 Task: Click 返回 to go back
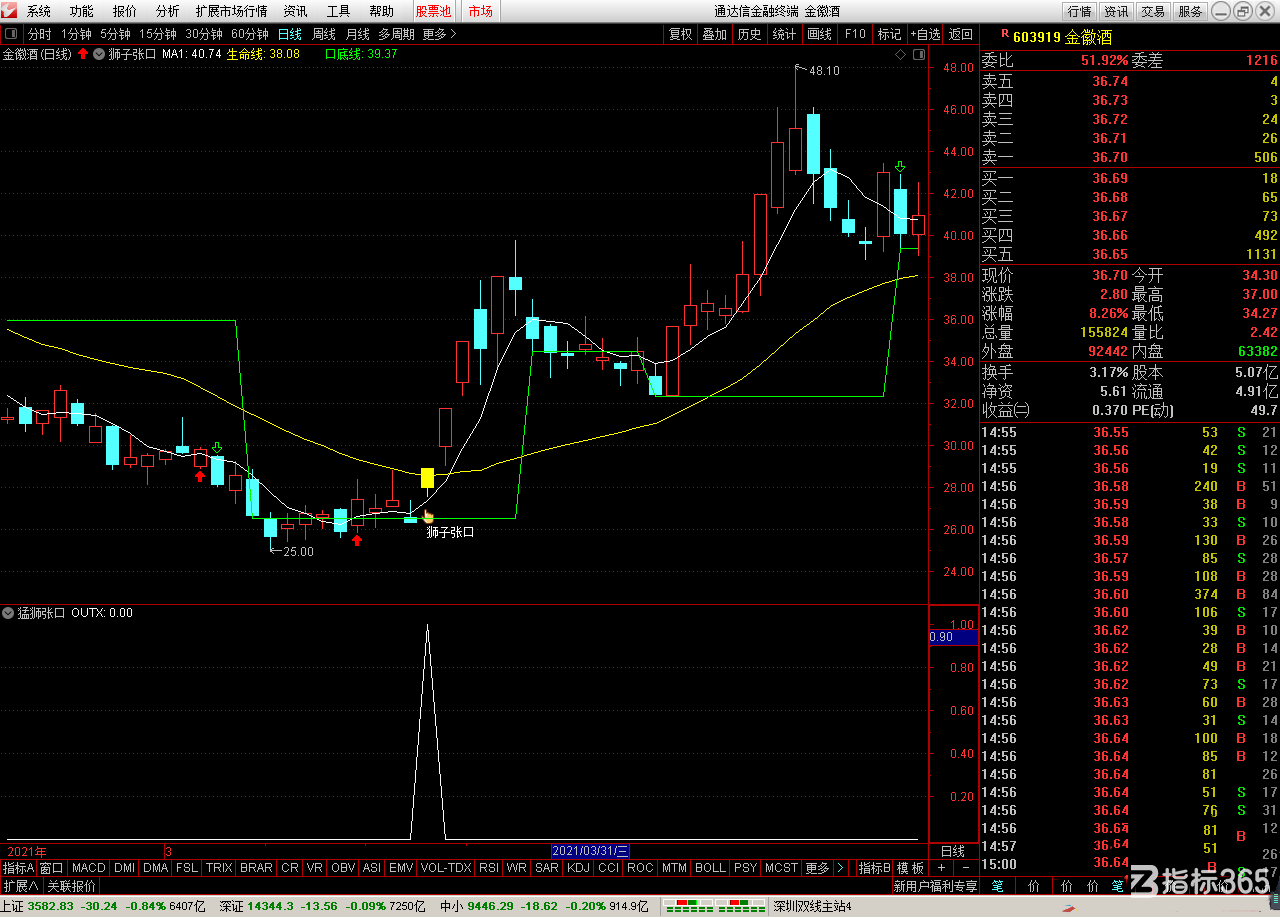click(x=961, y=34)
